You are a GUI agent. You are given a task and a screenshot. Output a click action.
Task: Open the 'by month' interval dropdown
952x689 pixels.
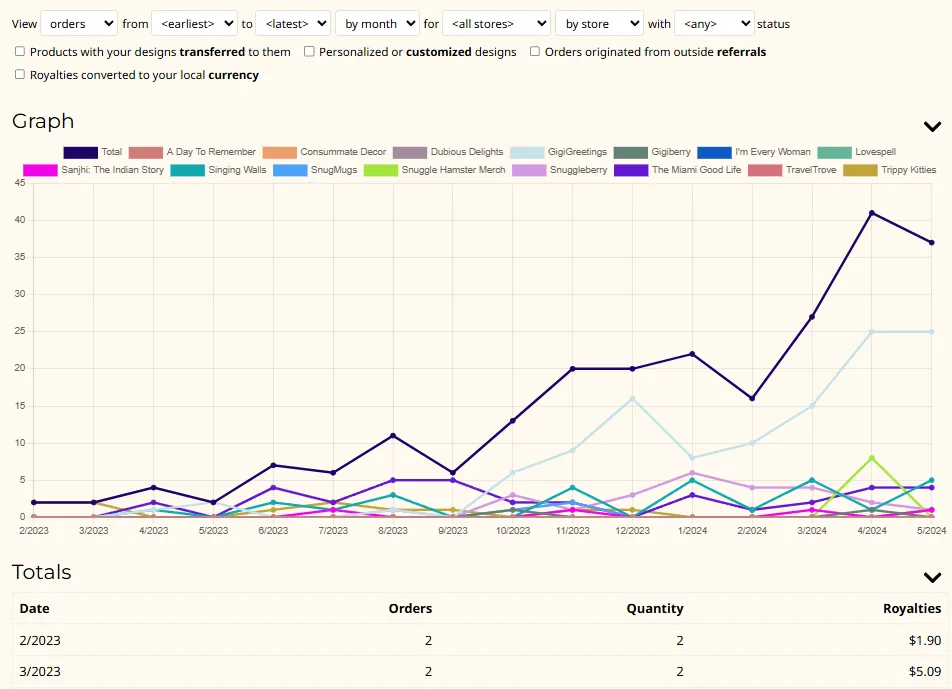pos(377,24)
